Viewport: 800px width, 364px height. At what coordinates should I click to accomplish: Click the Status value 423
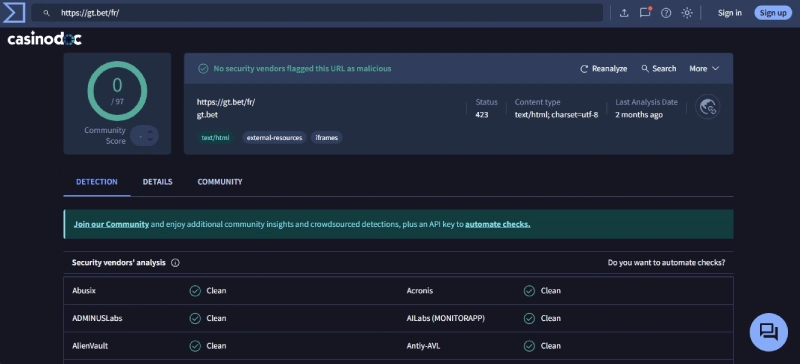482,115
